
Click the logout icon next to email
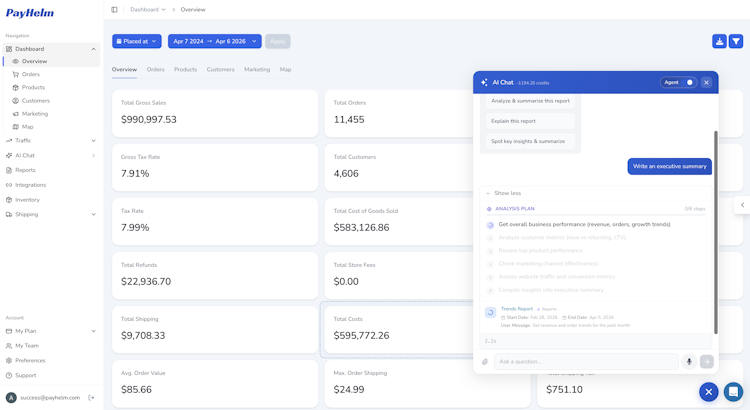pyautogui.click(x=91, y=398)
